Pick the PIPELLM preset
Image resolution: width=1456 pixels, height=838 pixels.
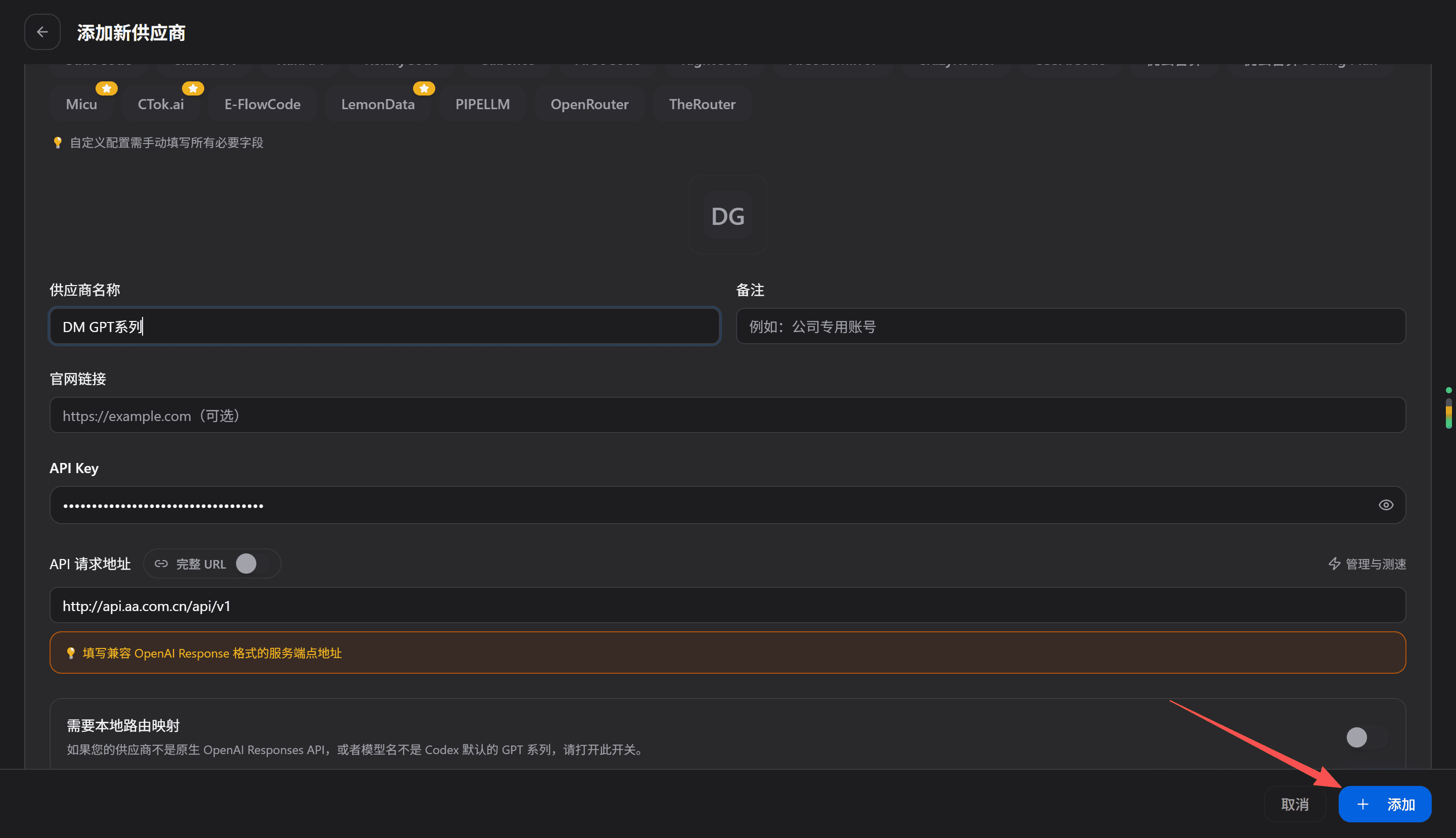(482, 104)
